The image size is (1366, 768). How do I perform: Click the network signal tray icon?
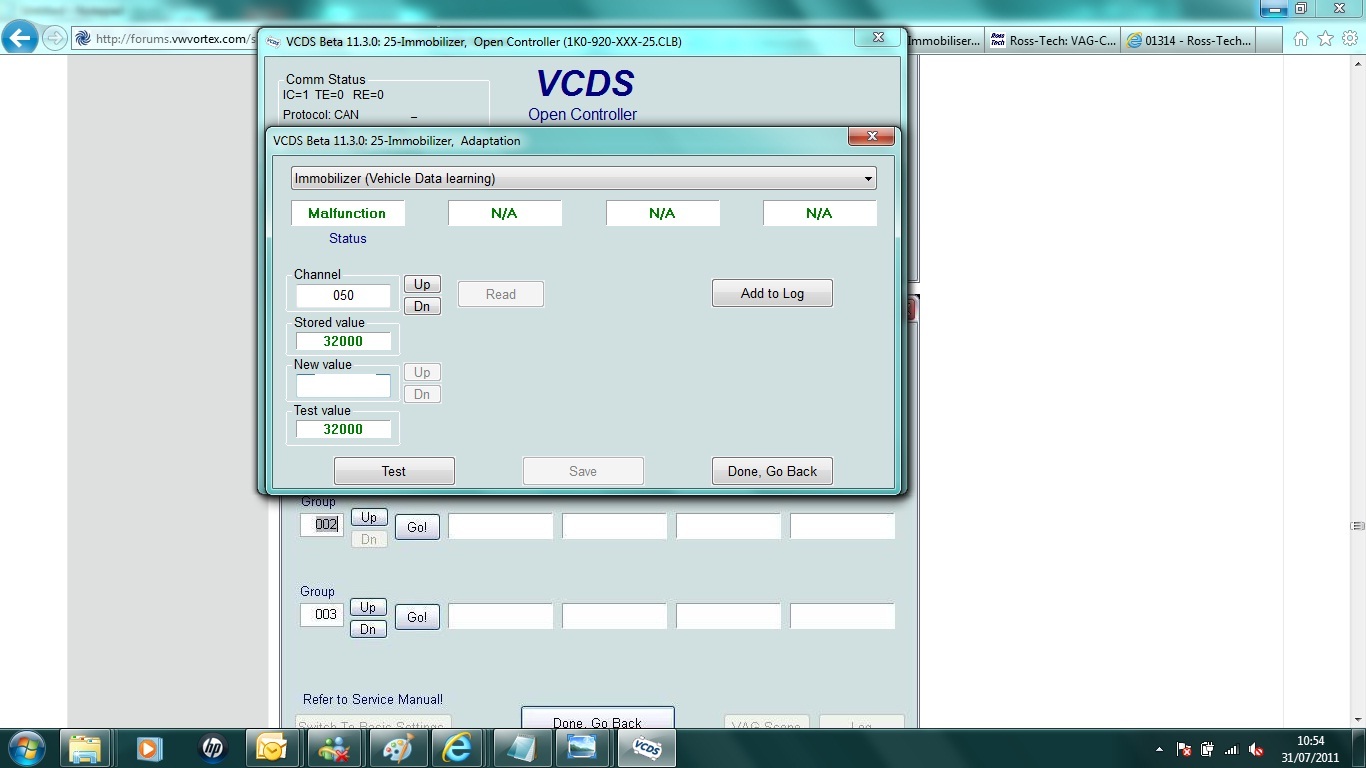click(1231, 749)
